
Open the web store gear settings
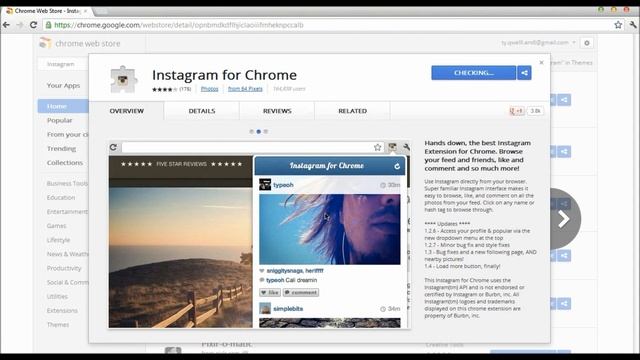tap(587, 43)
